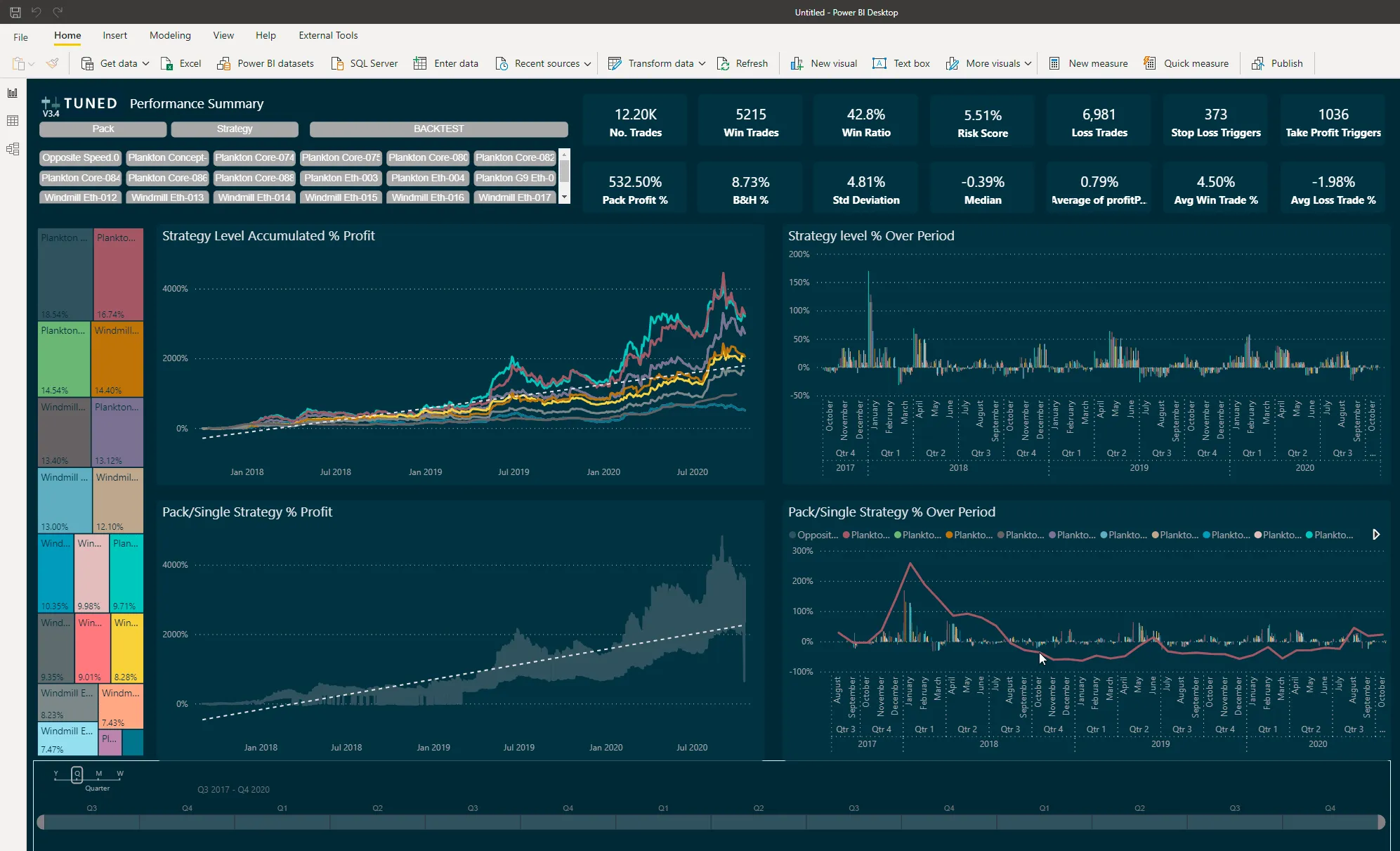1400x851 pixels.
Task: Click the Strategy slicer button
Action: [235, 129]
